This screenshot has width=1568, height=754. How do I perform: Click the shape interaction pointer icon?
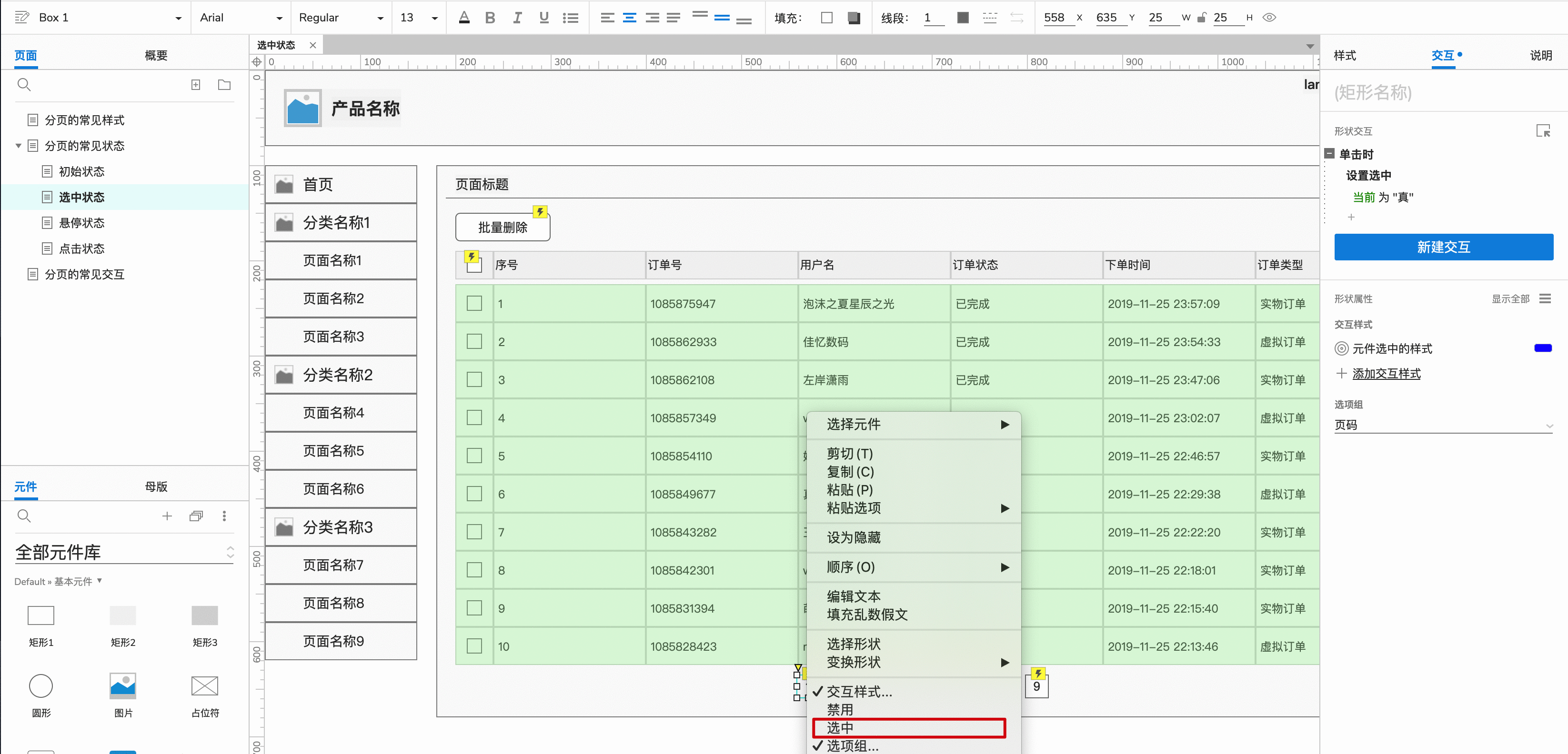1543,131
